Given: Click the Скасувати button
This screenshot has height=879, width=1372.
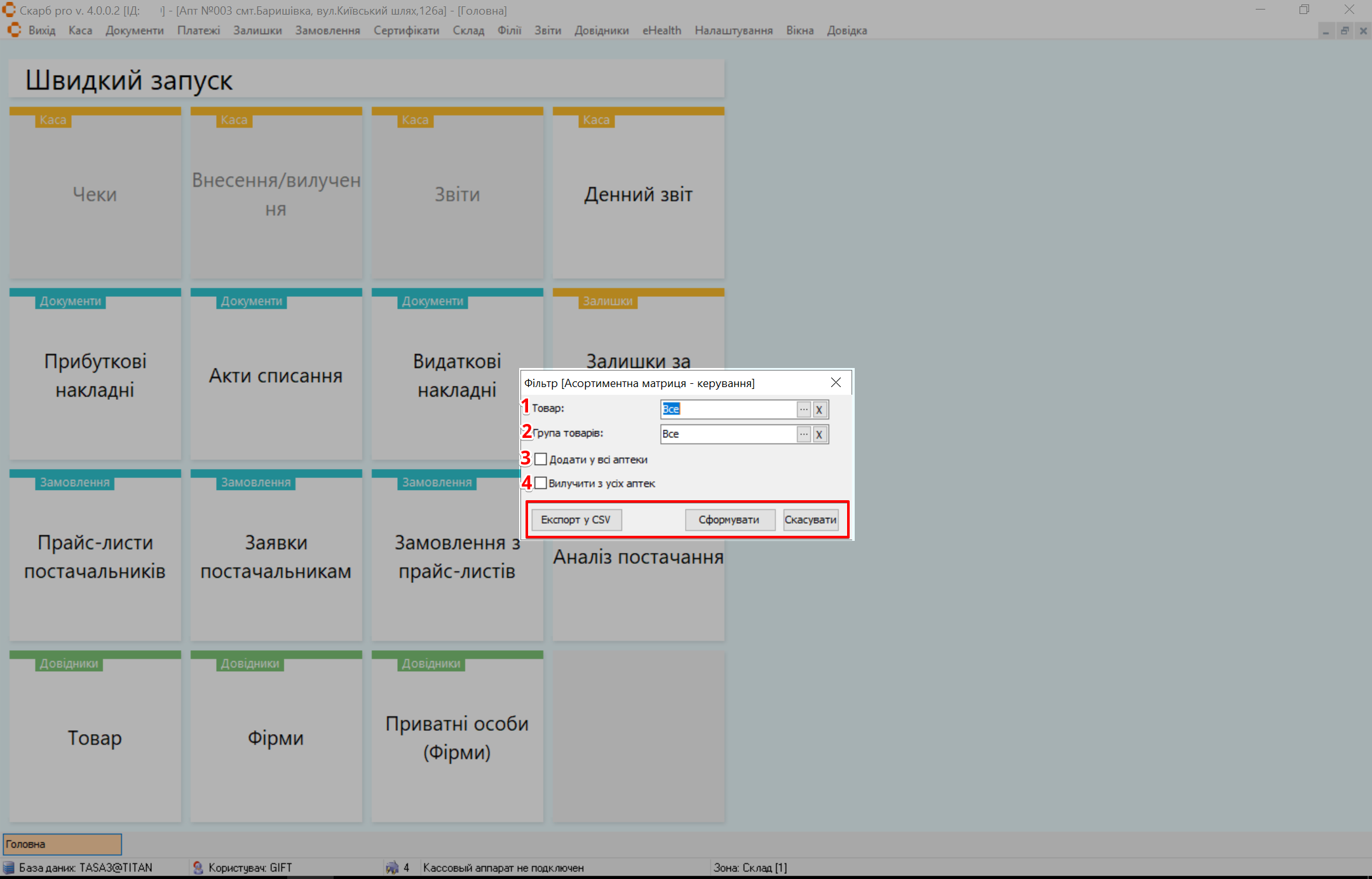Looking at the screenshot, I should pyautogui.click(x=810, y=520).
